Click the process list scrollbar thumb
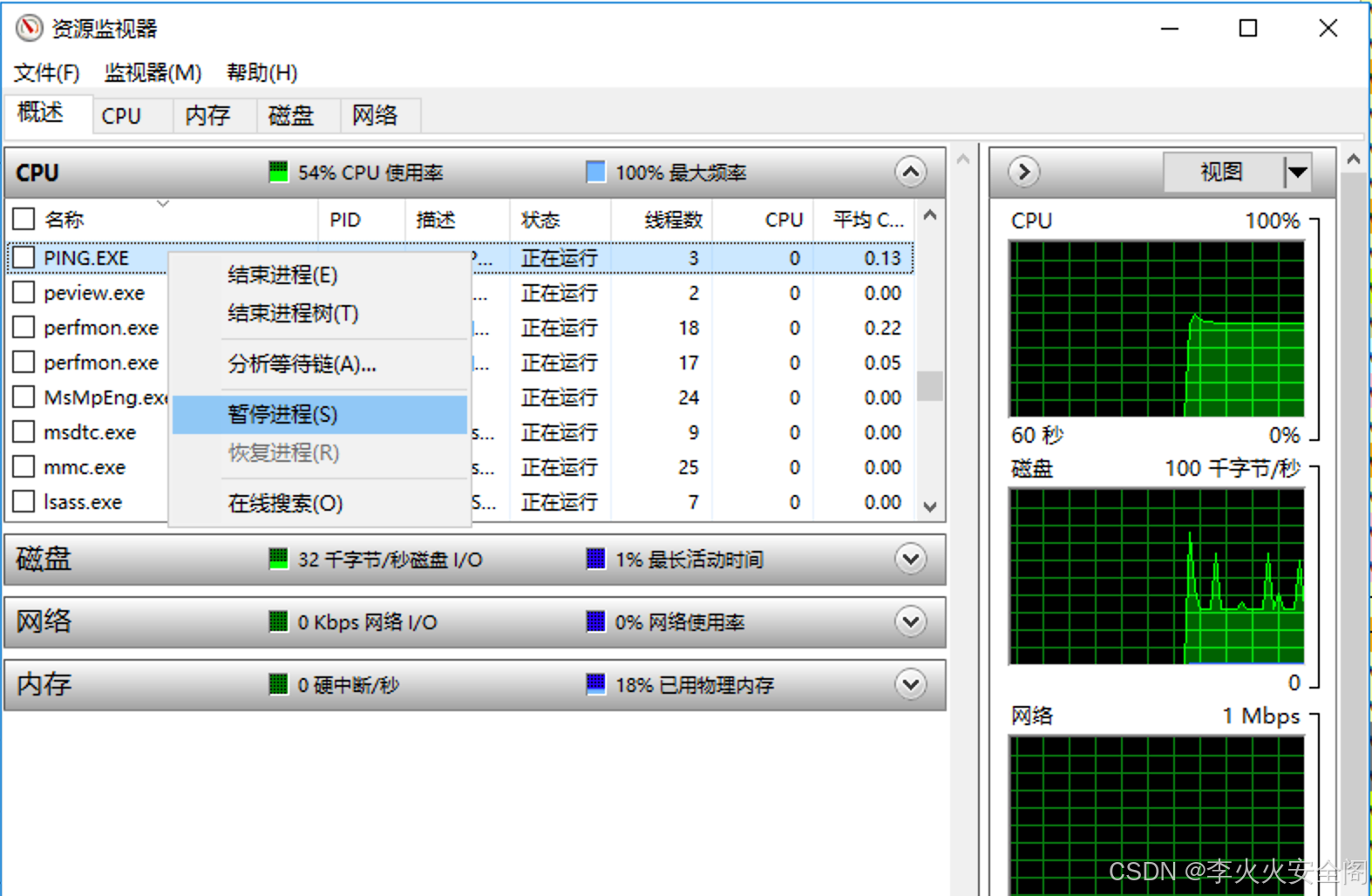Screen dimensions: 1372x896 (930, 386)
